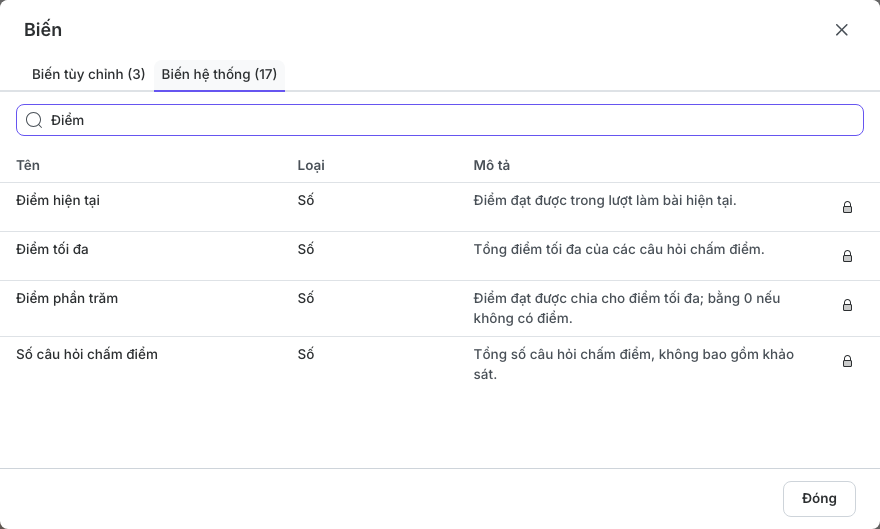Image resolution: width=880 pixels, height=529 pixels.
Task: Select the Điểm phần trăm variable name
Action: pyautogui.click(x=67, y=298)
